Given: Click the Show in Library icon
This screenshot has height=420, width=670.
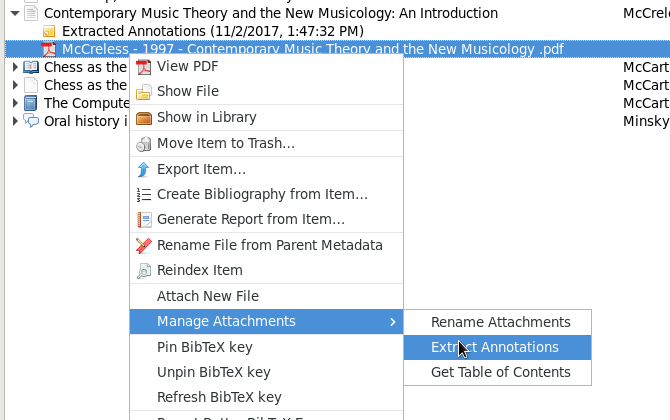Looking at the screenshot, I should [143, 118].
